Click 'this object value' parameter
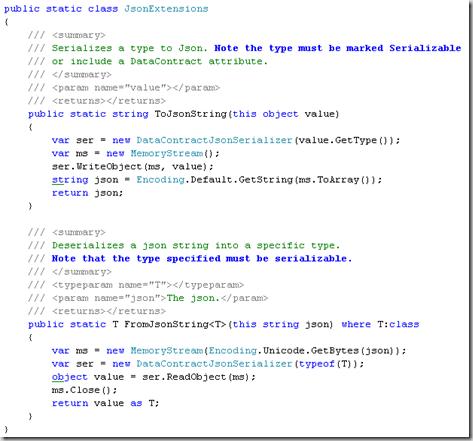The height and width of the screenshot is (441, 473). point(283,114)
